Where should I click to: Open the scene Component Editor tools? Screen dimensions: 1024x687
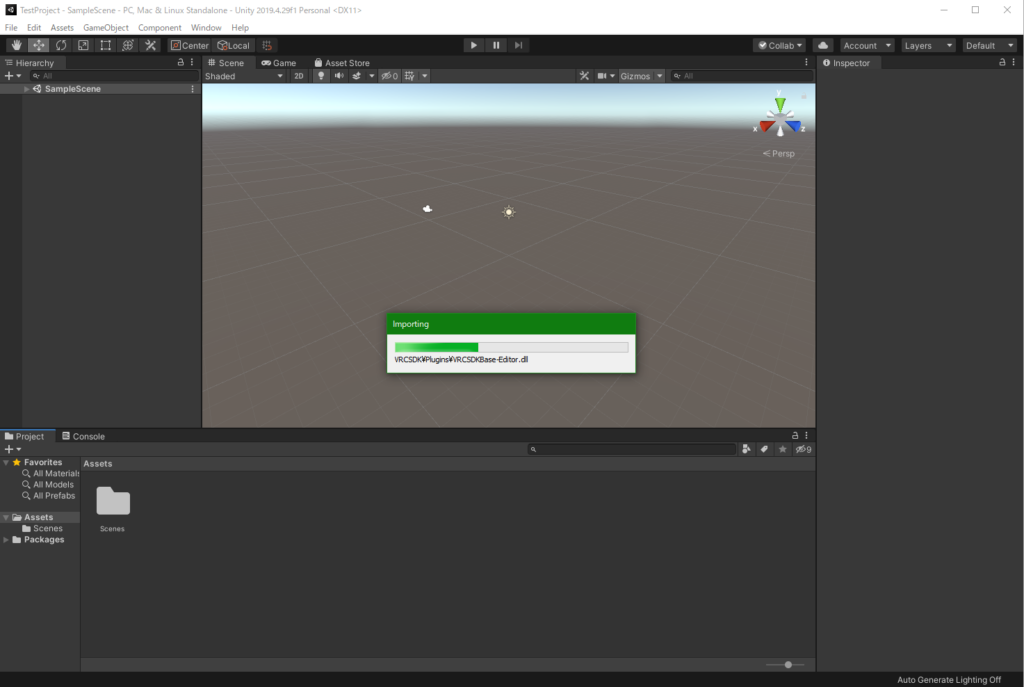pyautogui.click(x=584, y=76)
